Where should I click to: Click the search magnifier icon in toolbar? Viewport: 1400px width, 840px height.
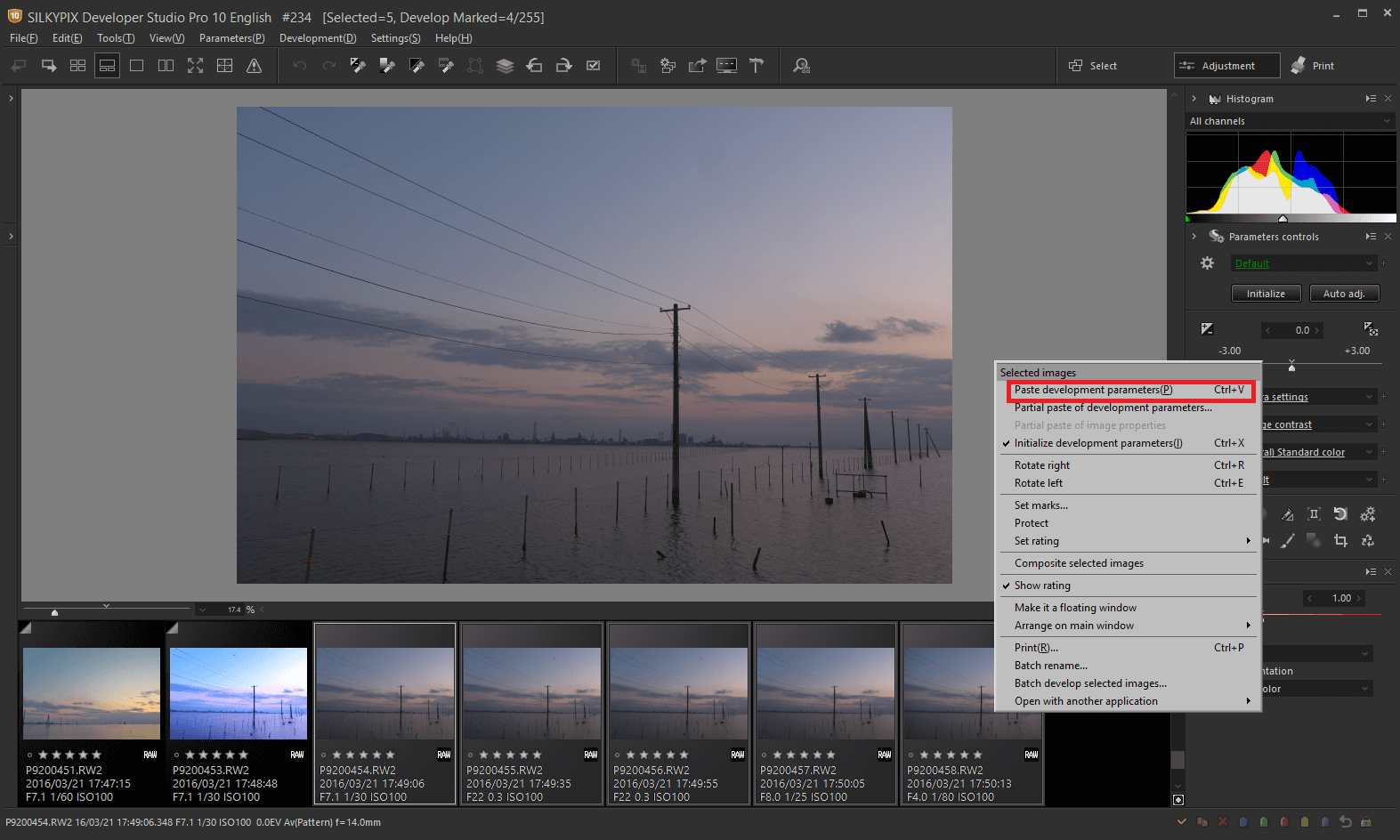click(x=802, y=66)
